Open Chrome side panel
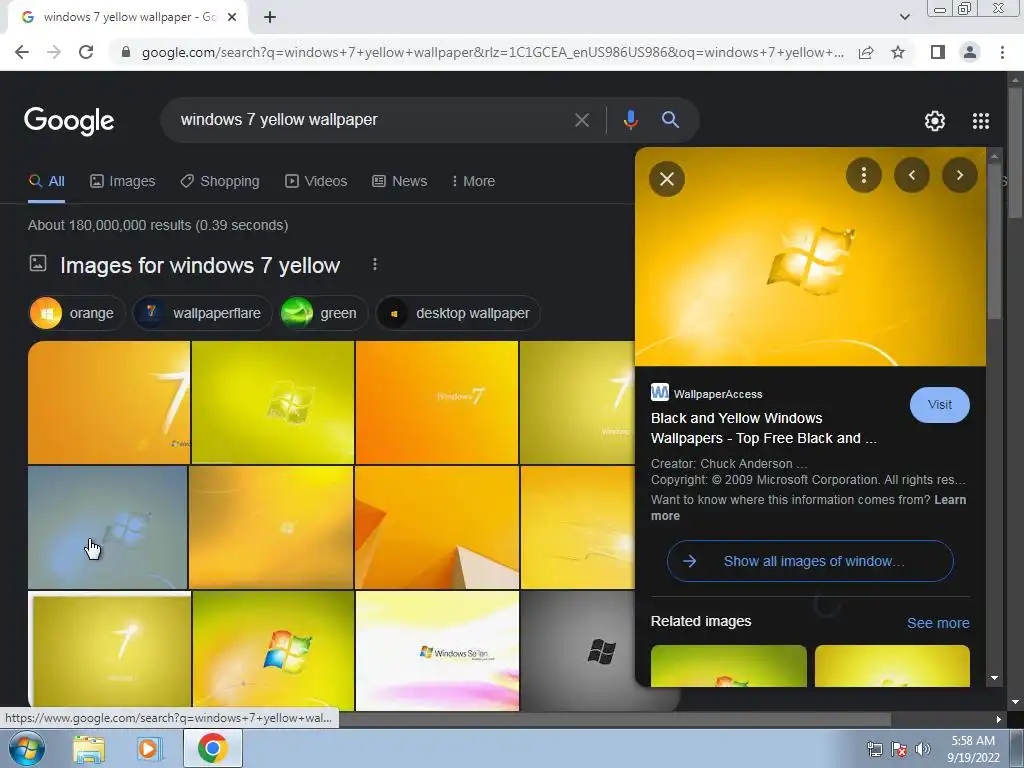 point(938,52)
